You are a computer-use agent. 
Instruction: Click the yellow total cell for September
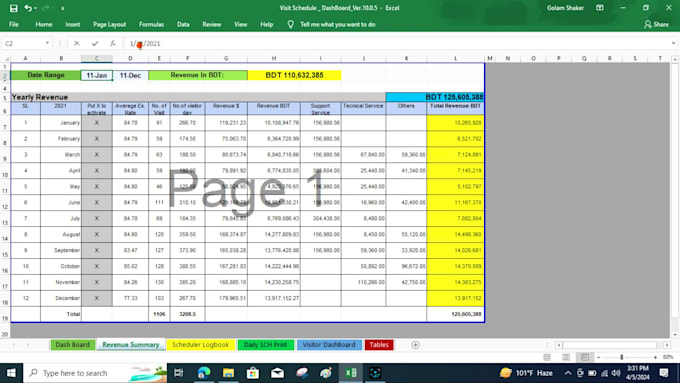click(x=455, y=250)
